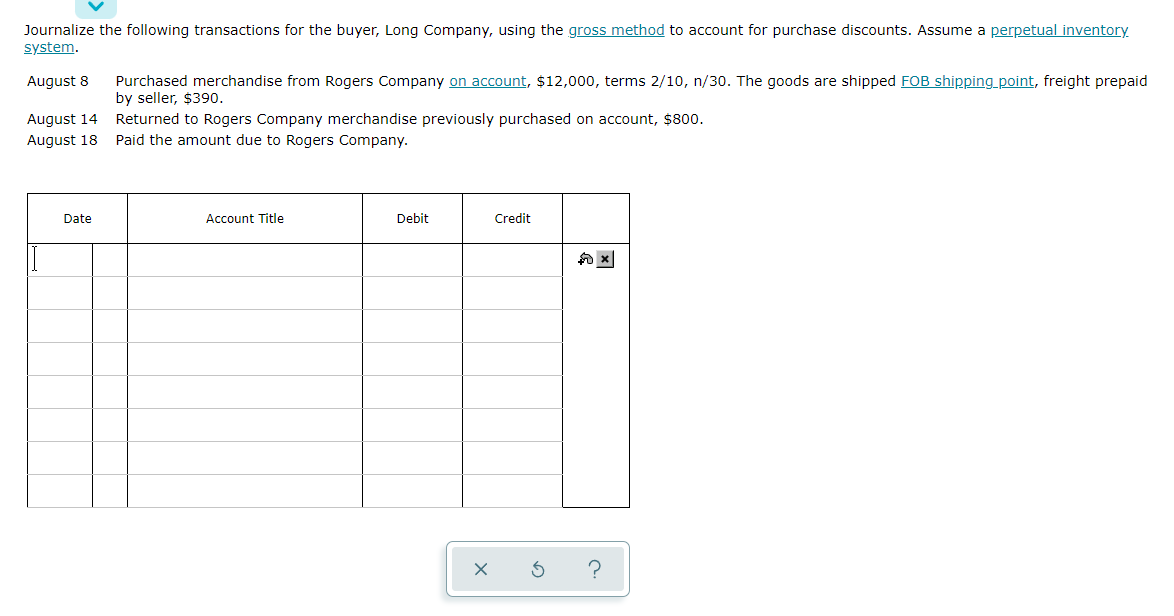
Task: Open help via the question mark icon
Action: click(x=595, y=569)
